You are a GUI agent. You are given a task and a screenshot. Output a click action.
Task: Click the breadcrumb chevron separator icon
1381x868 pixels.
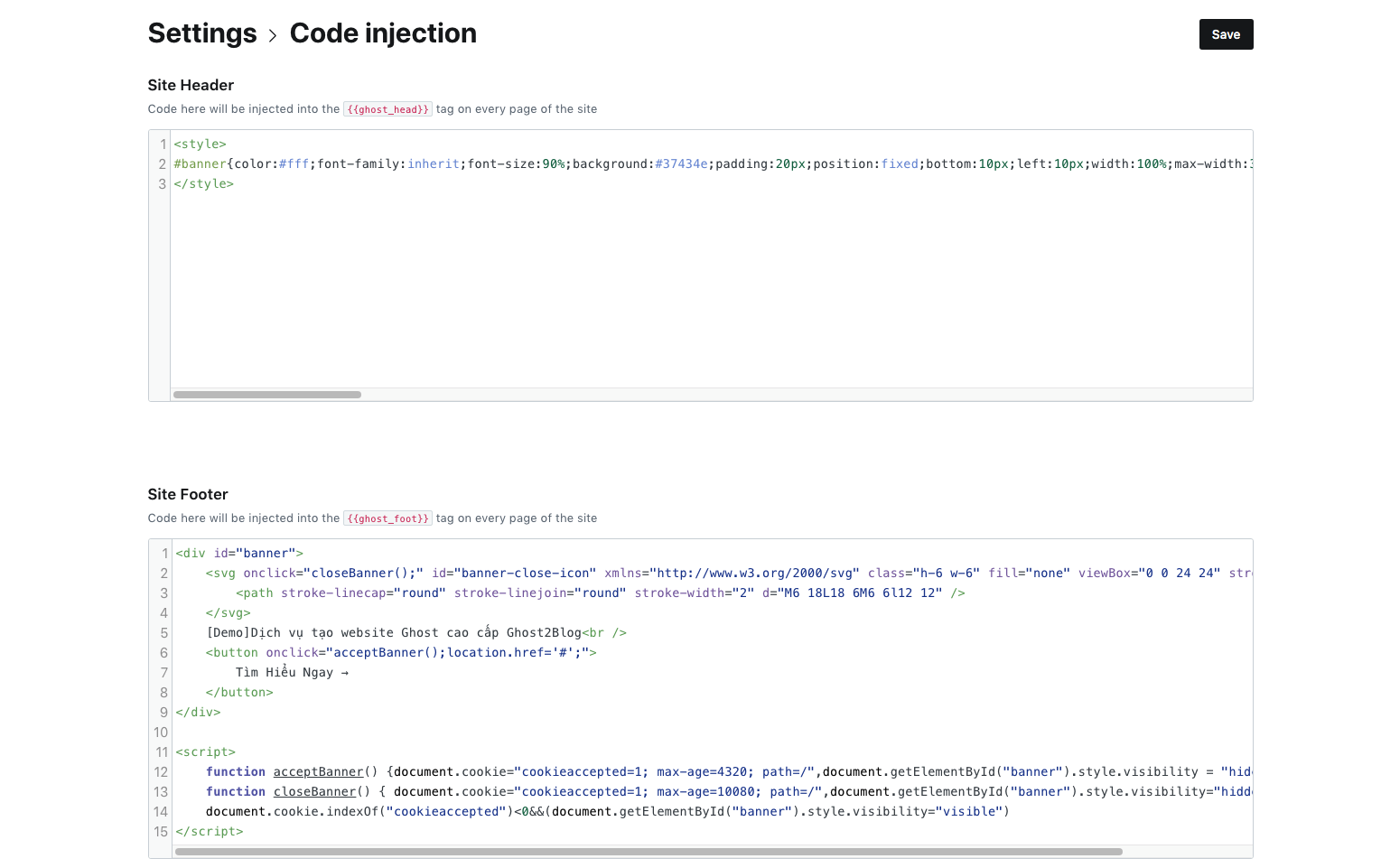click(273, 36)
